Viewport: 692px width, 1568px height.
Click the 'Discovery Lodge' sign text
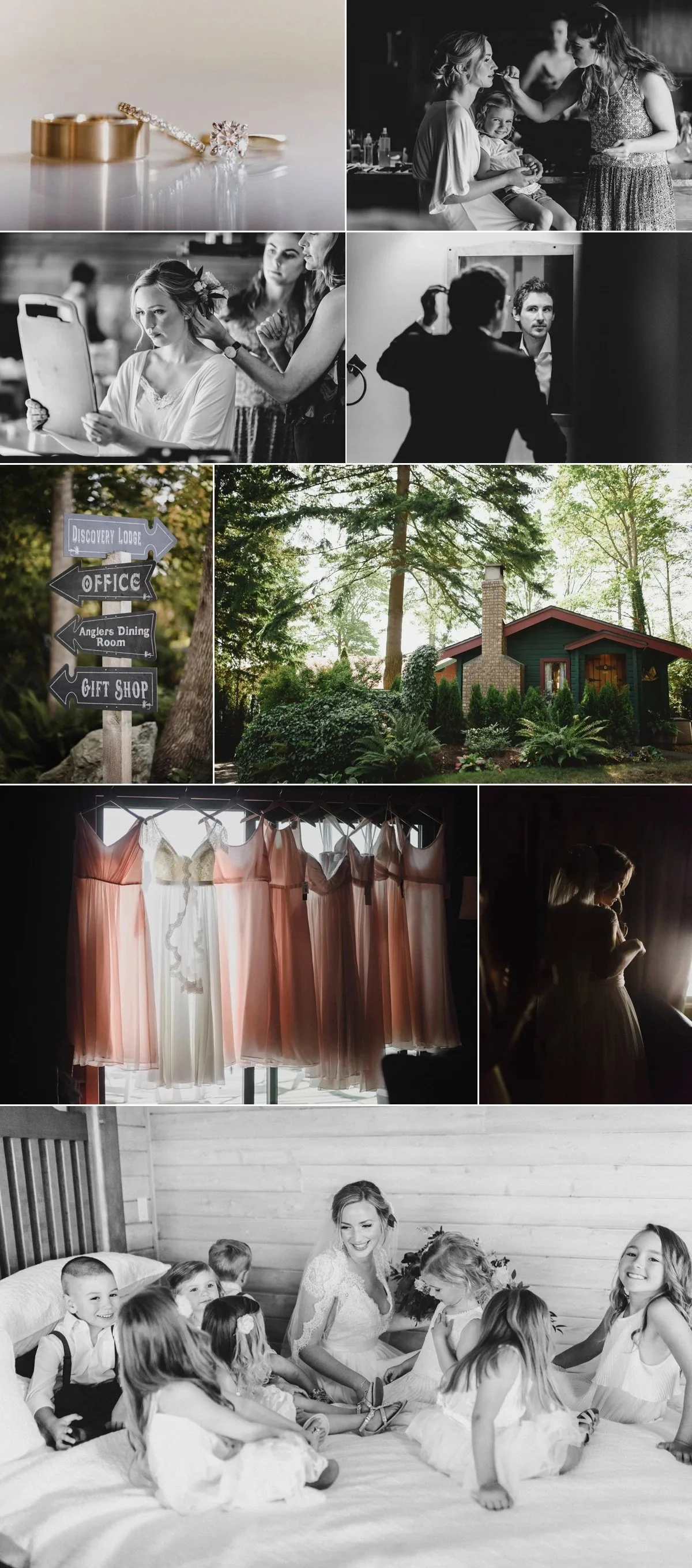click(107, 536)
